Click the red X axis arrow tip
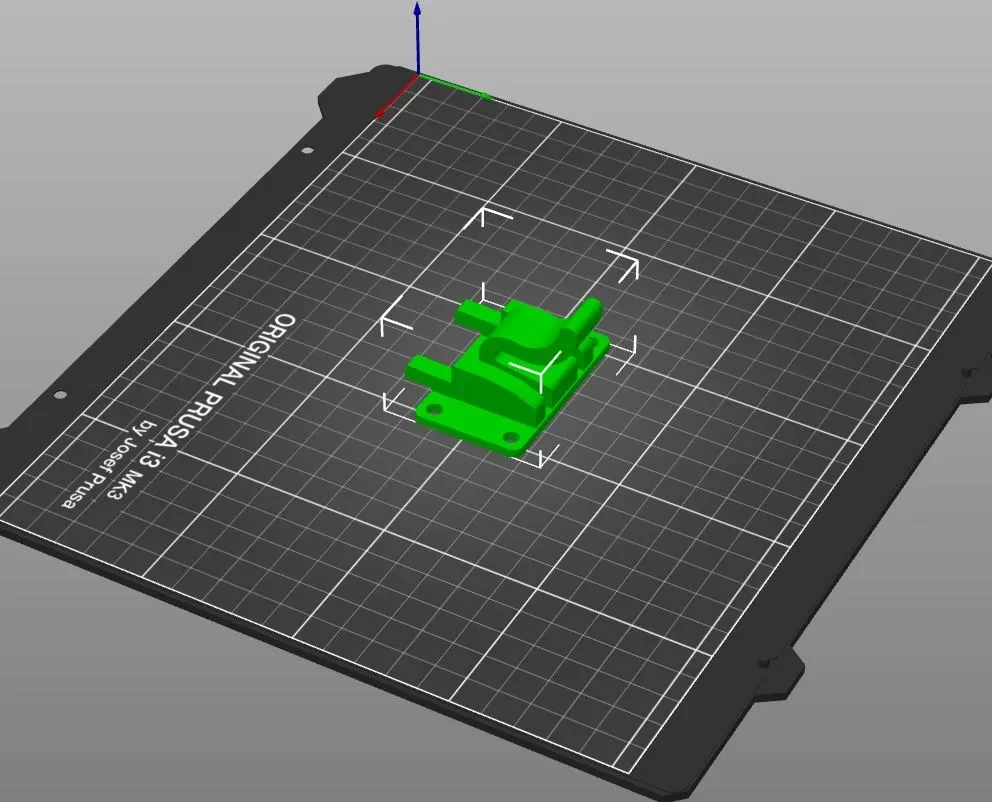The image size is (992, 802). pyautogui.click(x=380, y=114)
